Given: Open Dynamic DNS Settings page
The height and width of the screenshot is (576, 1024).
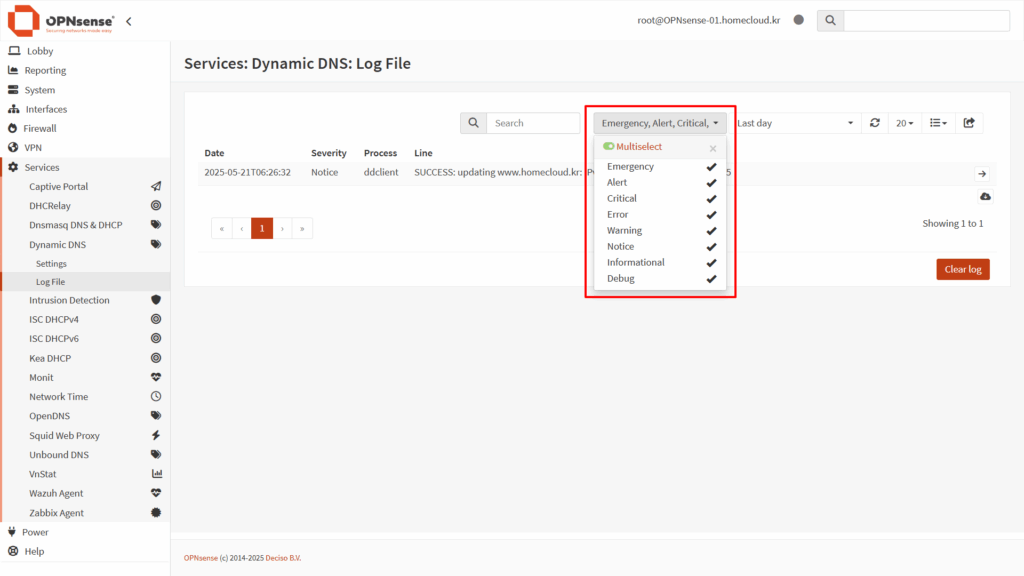Looking at the screenshot, I should [x=51, y=264].
